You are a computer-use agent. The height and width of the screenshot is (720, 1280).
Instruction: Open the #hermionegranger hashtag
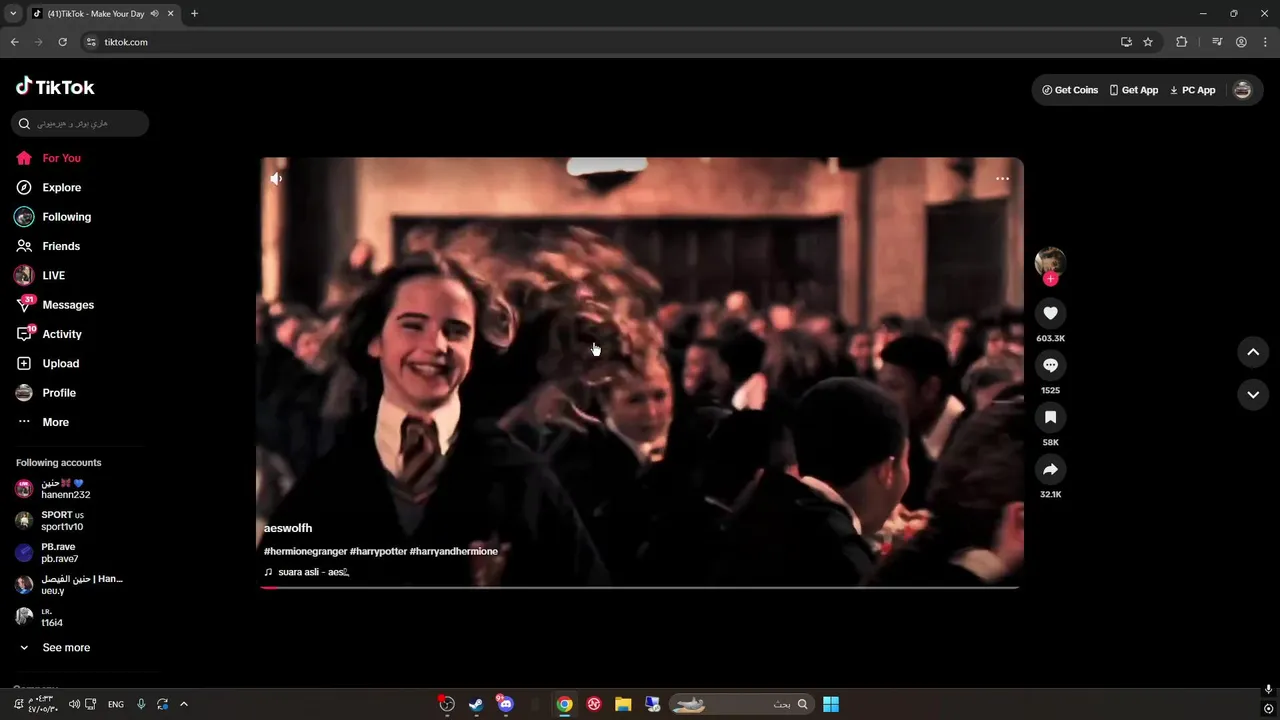305,551
